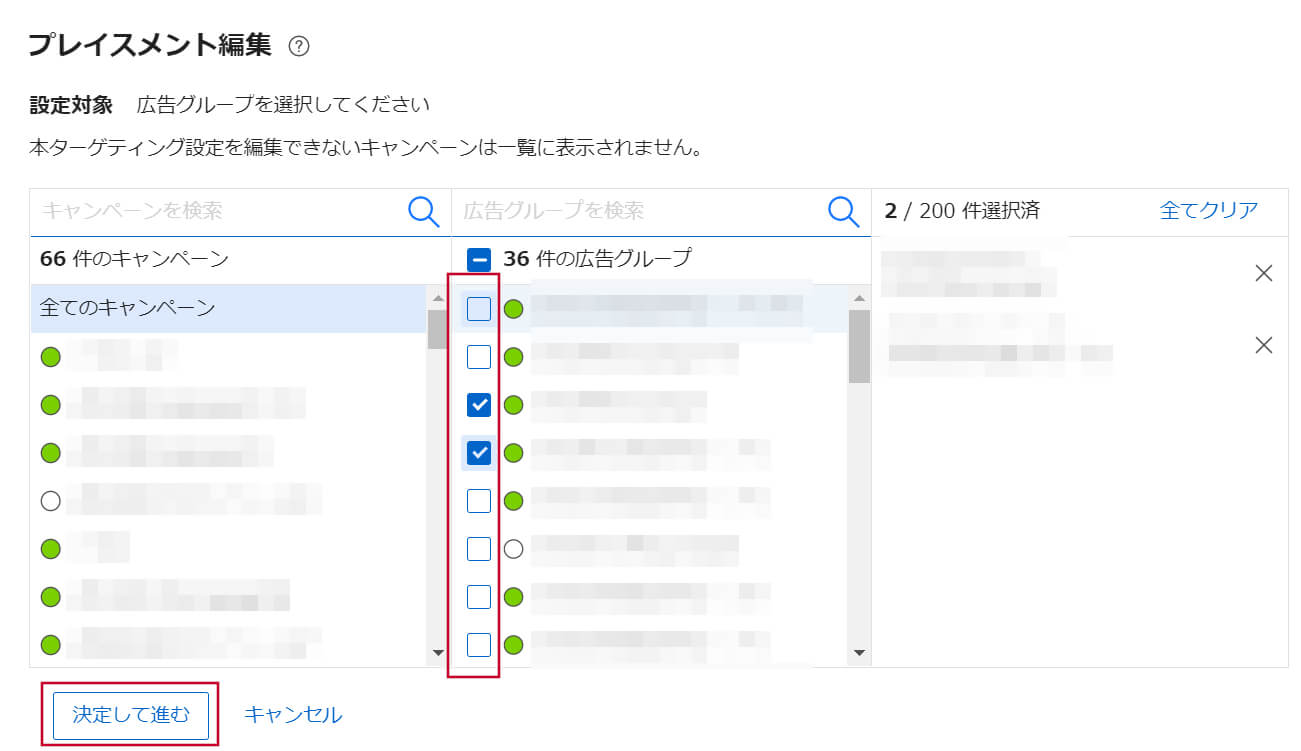This screenshot has height=751, width=1301.
Task: Click 全てクリア to clear selections
Action: (1209, 210)
